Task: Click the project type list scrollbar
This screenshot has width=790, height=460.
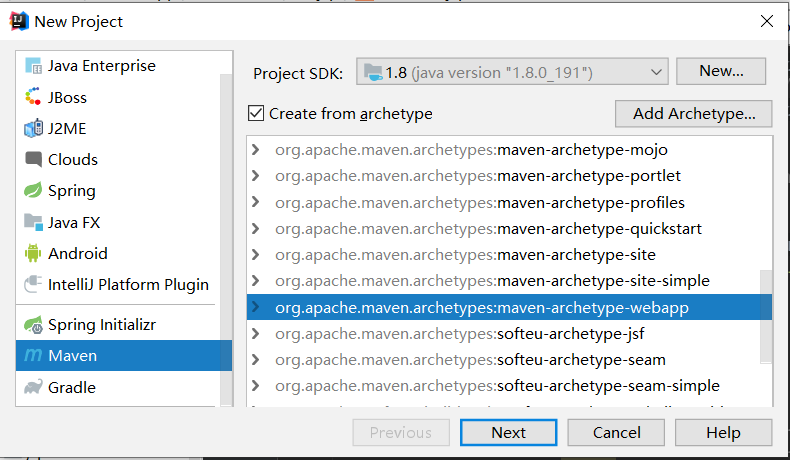Action: click(226, 239)
